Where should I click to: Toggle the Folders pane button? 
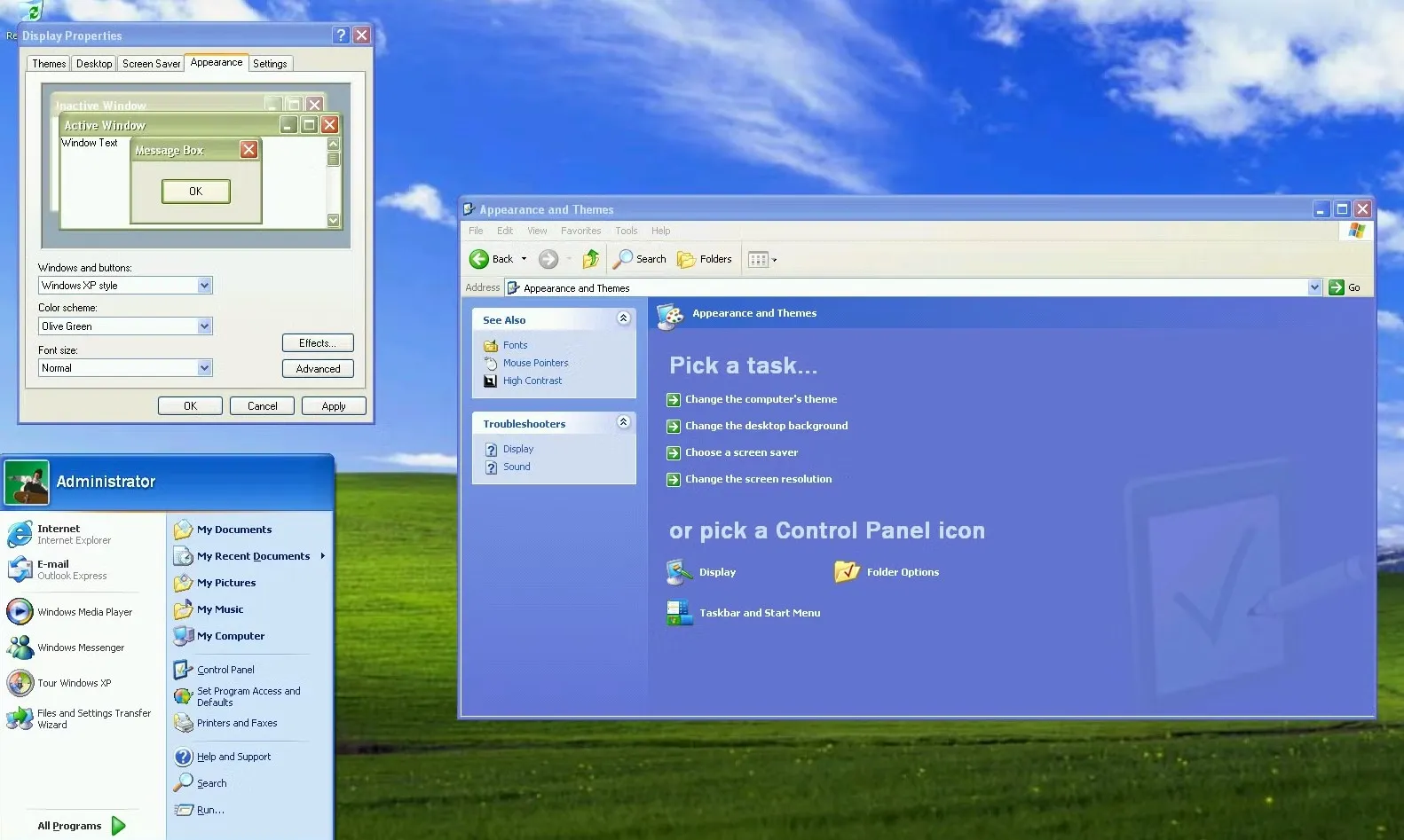(705, 259)
